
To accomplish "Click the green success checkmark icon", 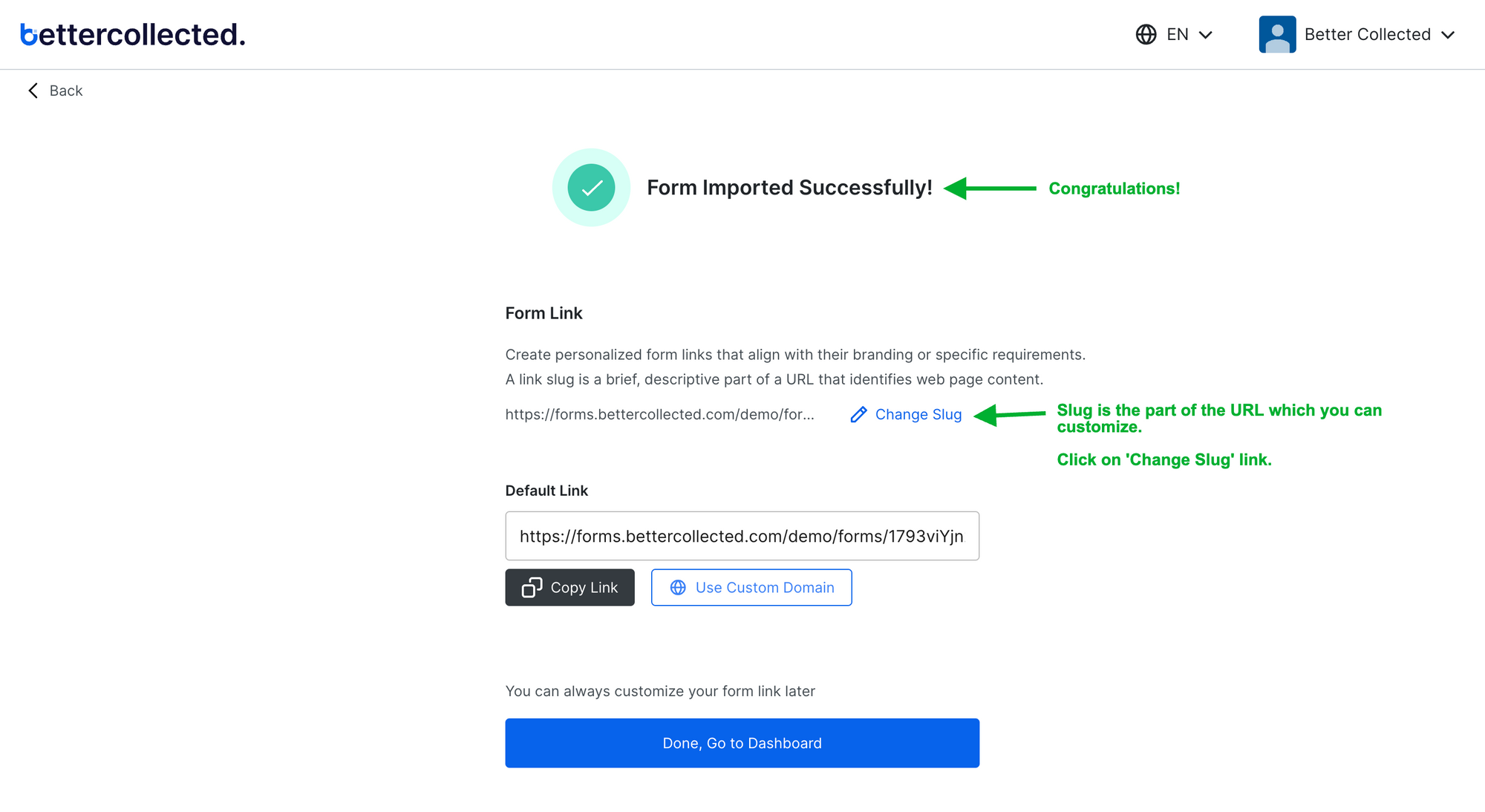I will pyautogui.click(x=591, y=188).
